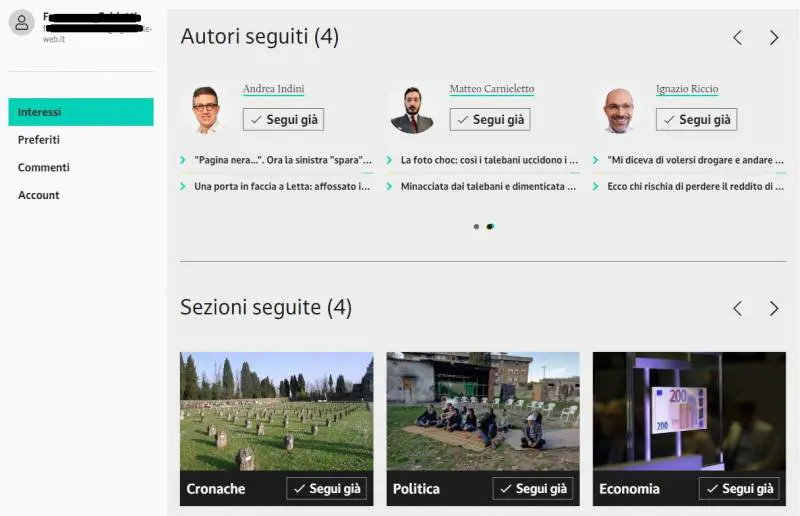The height and width of the screenshot is (516, 800).
Task: Toggle Segui già on Politica section
Action: pyautogui.click(x=532, y=489)
